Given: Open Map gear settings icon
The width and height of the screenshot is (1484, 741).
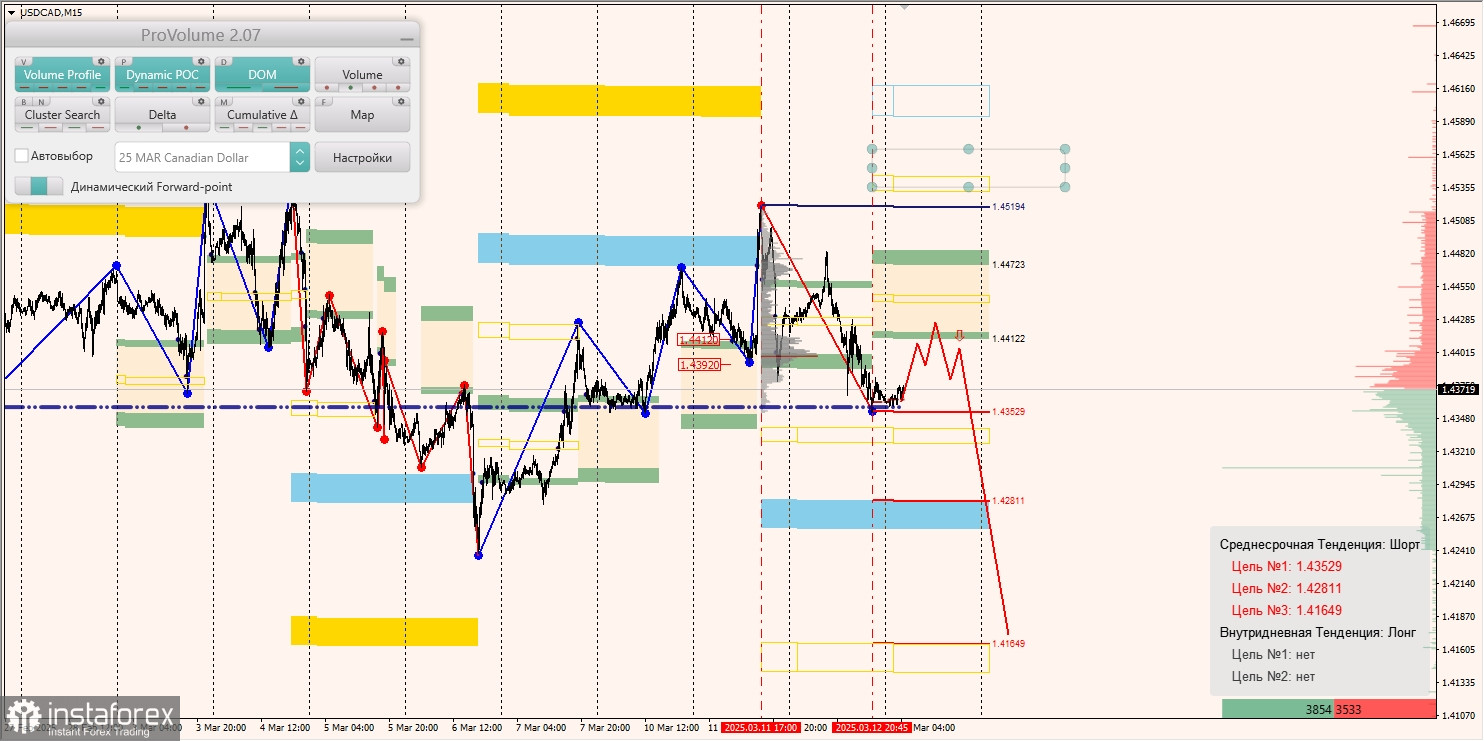Looking at the screenshot, I should [401, 102].
